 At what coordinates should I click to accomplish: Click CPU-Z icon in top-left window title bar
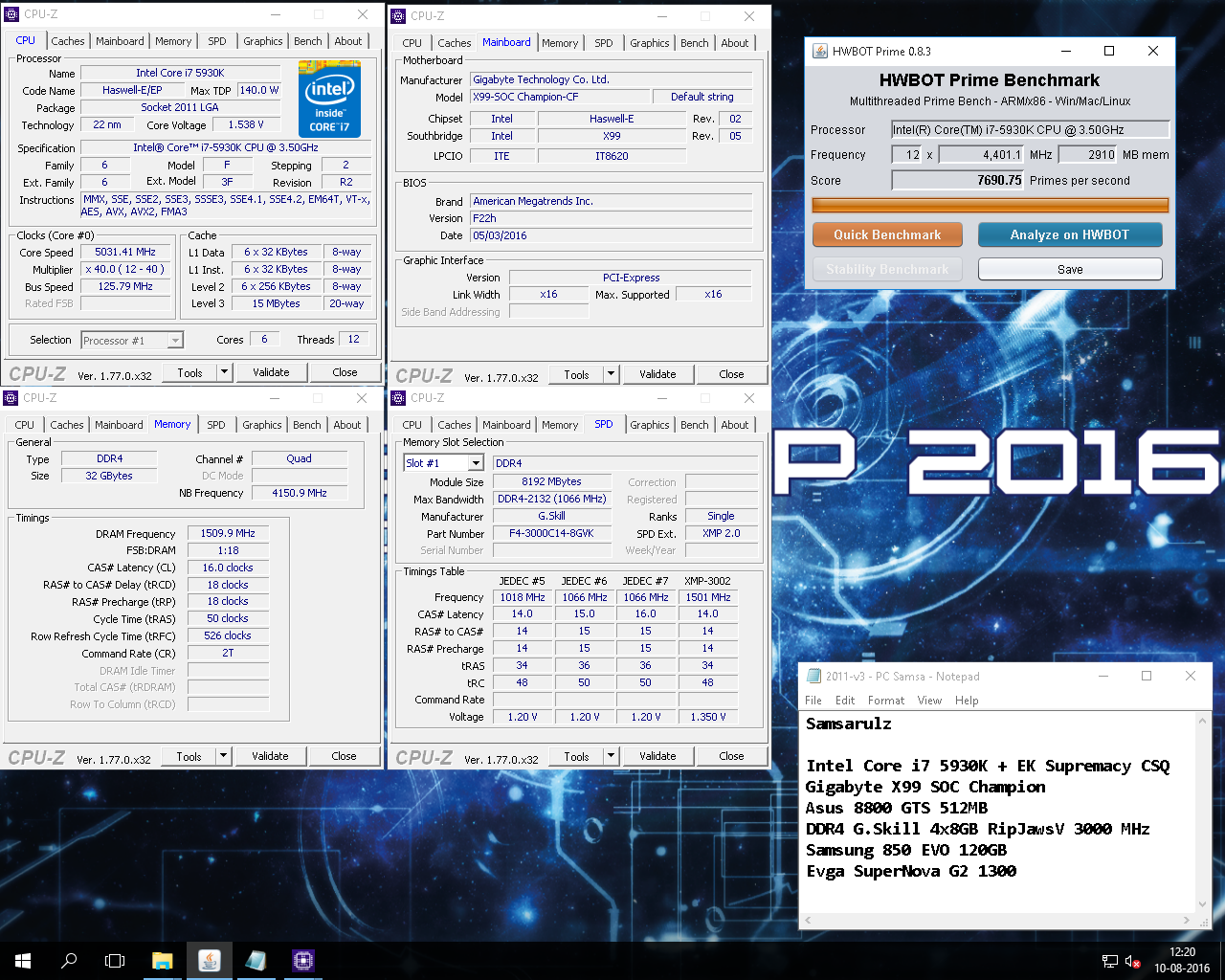pos(11,14)
